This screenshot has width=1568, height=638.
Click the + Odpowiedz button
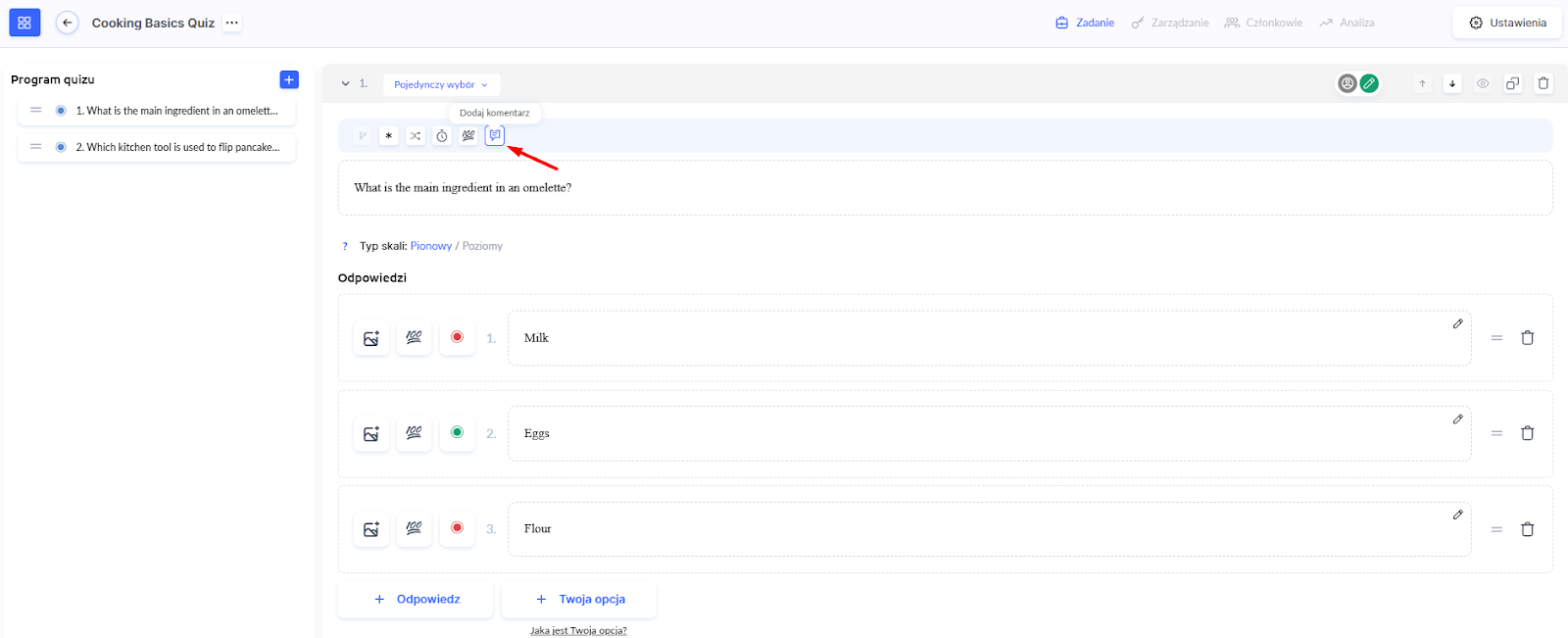(416, 599)
